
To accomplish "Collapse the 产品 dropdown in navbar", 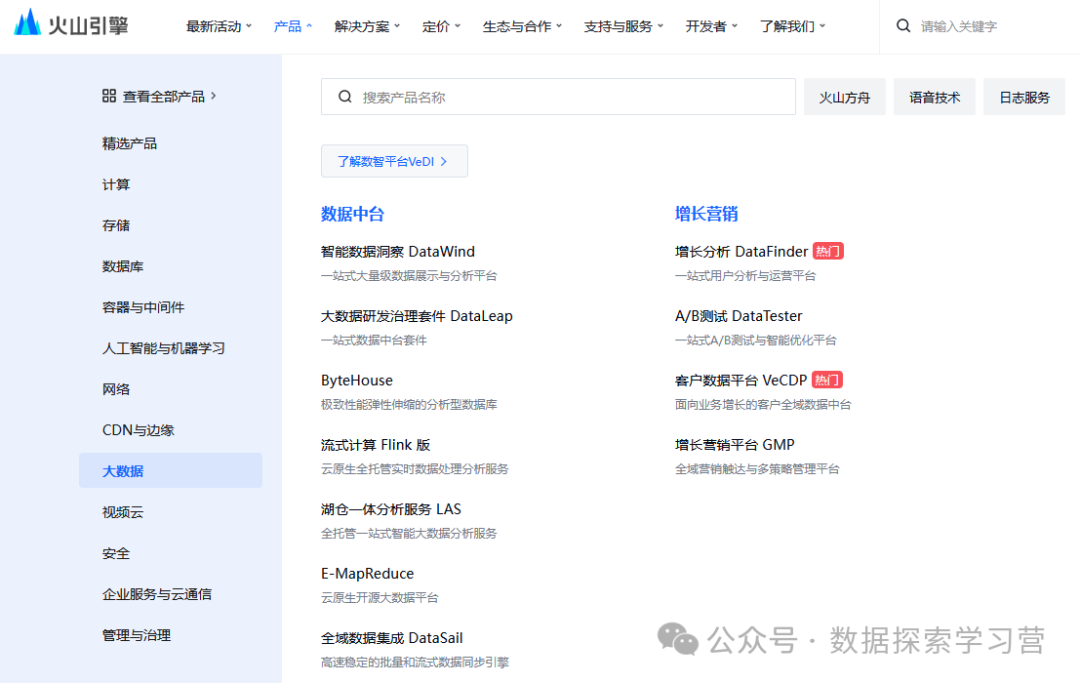I will (293, 27).
